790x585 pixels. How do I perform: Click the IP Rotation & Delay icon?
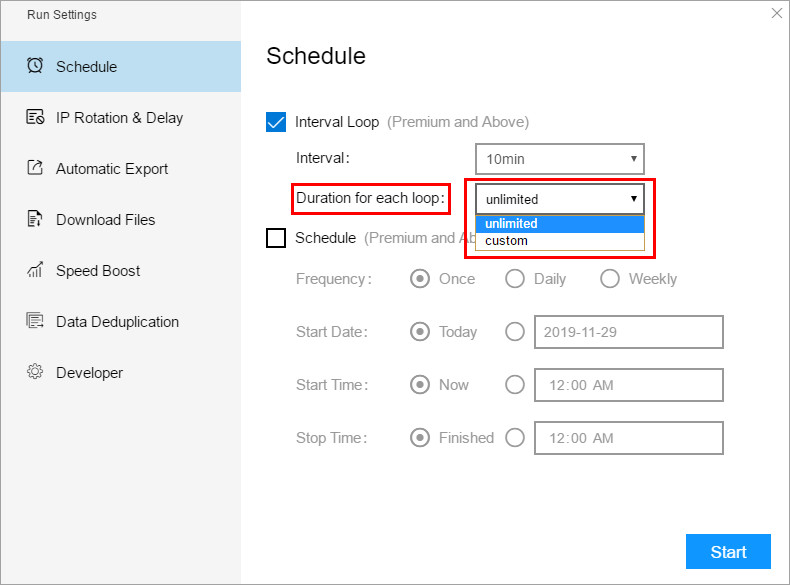click(35, 117)
